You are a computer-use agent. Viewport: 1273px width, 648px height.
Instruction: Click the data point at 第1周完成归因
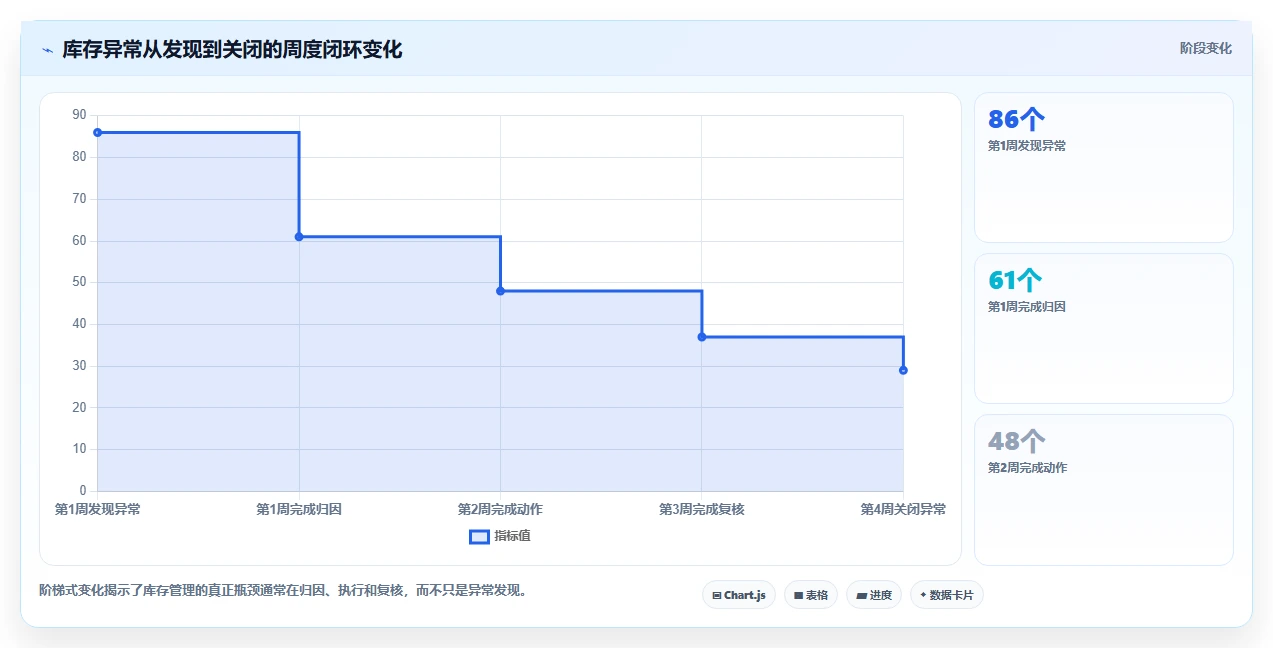299,237
